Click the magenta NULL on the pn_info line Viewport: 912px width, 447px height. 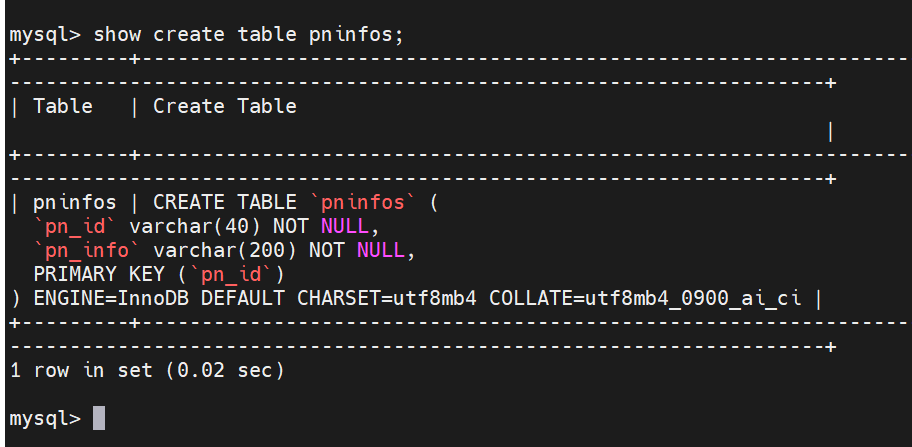[x=380, y=250]
